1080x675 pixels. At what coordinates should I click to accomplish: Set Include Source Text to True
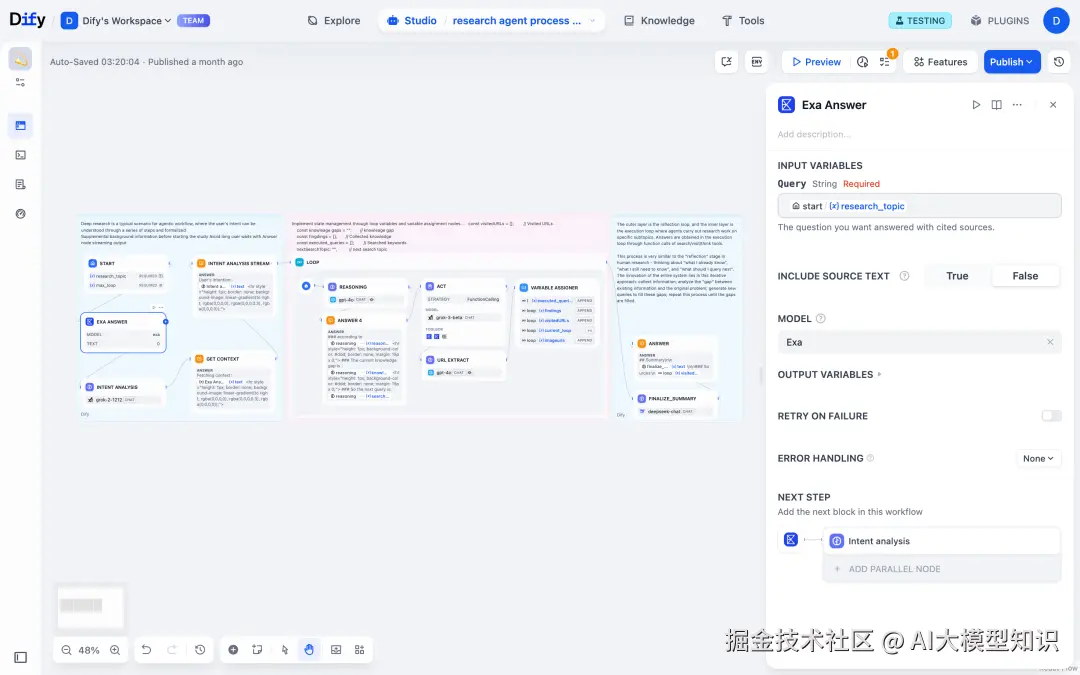pos(957,276)
